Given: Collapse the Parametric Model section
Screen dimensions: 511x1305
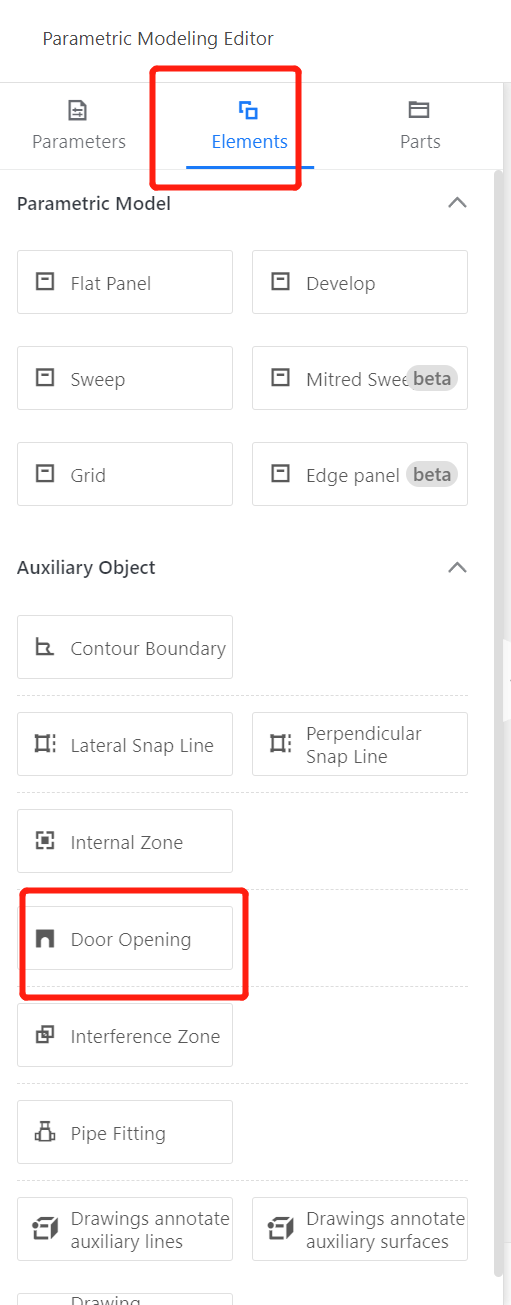Looking at the screenshot, I should 457,203.
